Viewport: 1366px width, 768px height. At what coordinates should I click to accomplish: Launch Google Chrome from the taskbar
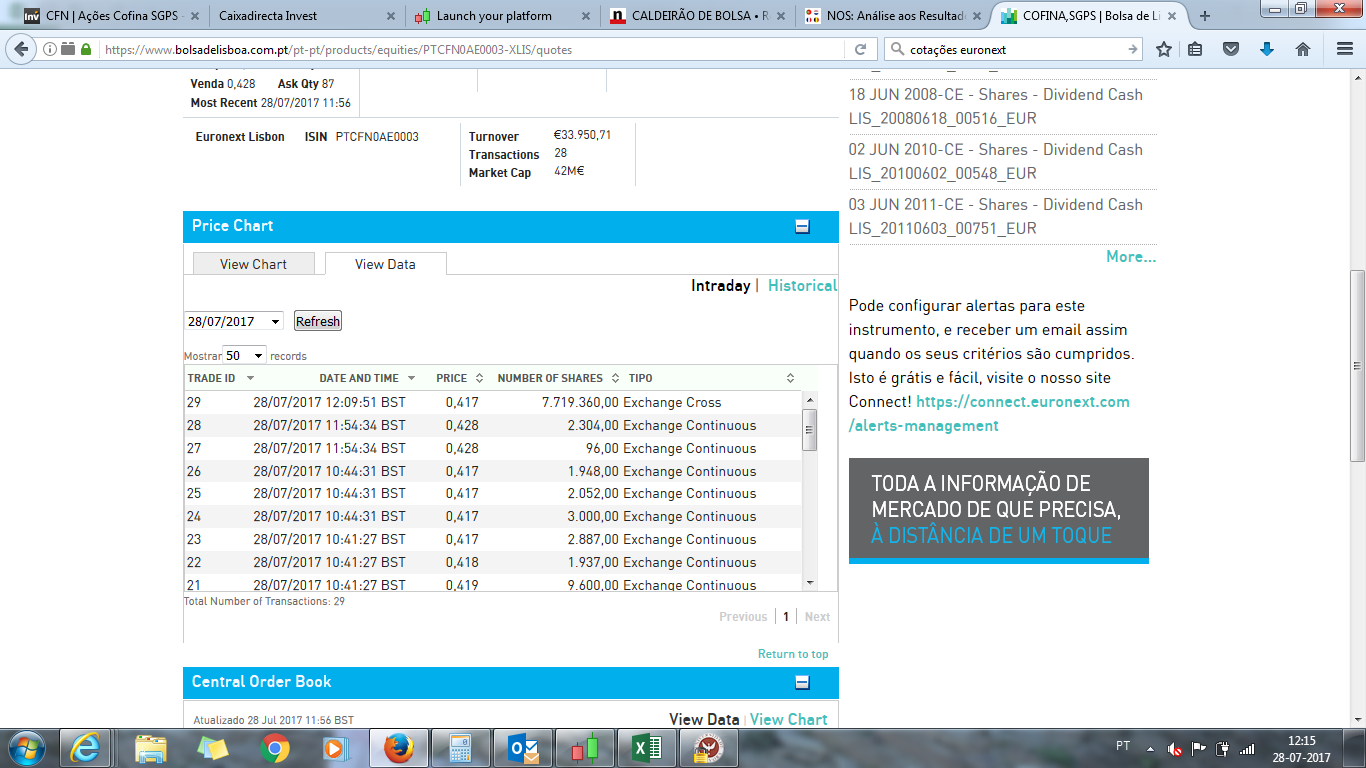pyautogui.click(x=275, y=747)
